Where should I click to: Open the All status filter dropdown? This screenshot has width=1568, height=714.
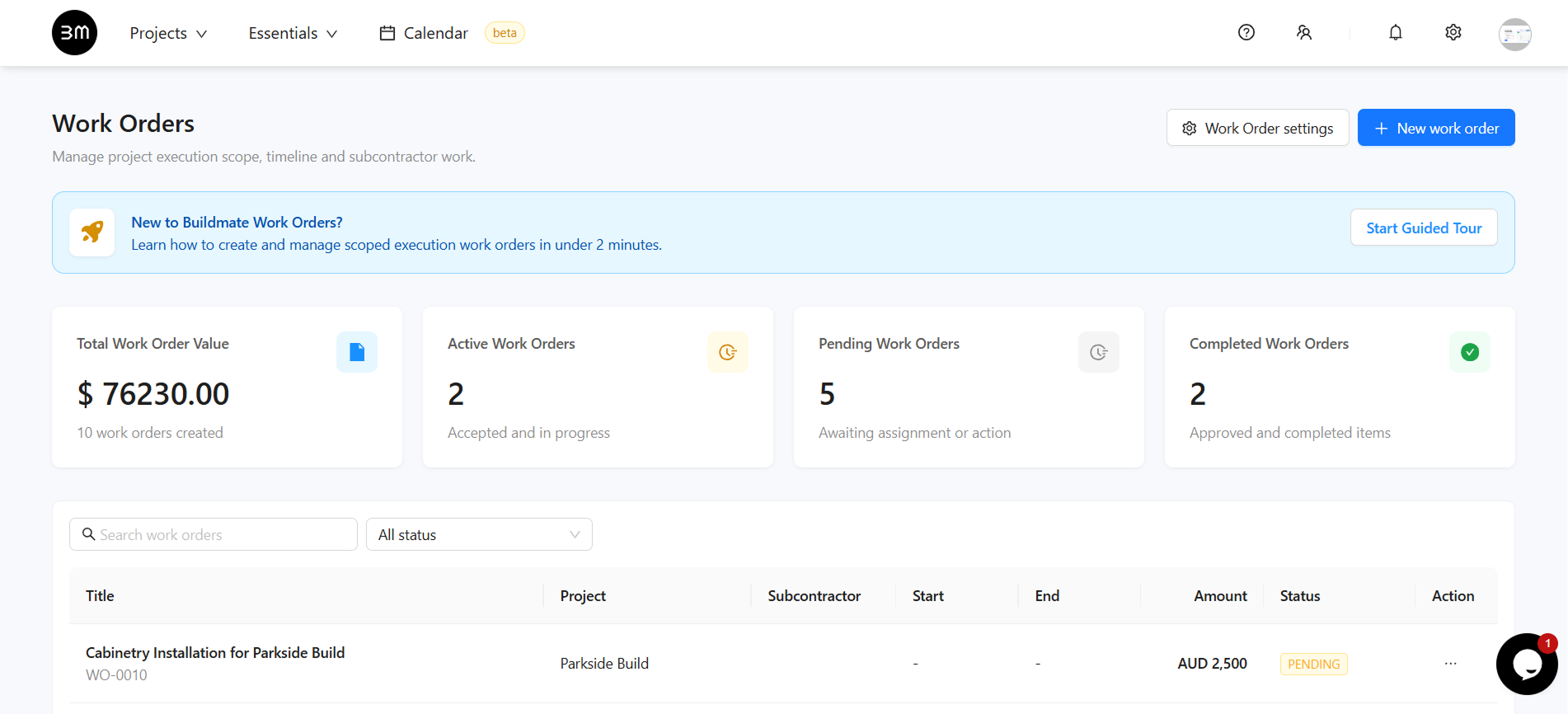479,534
